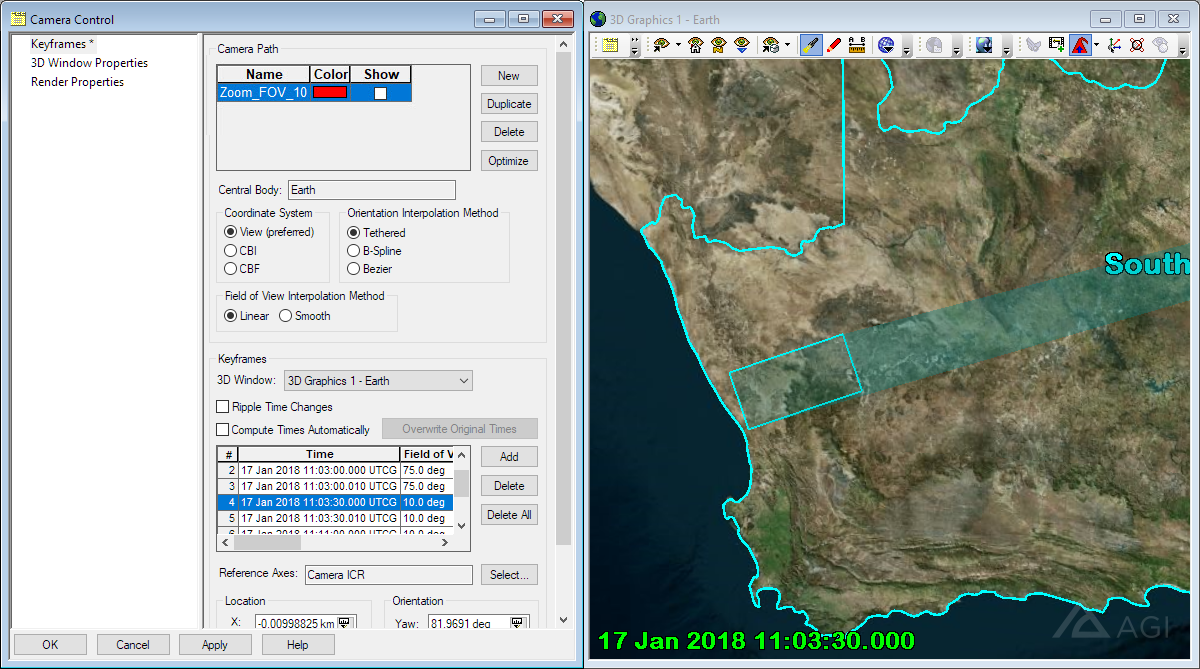Click the Orient North eye icon
The image size is (1200, 669).
point(718,45)
